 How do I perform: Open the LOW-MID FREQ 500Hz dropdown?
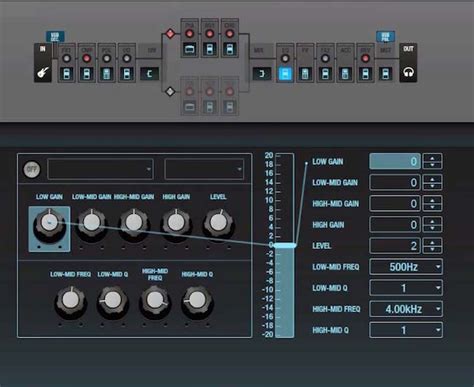tap(406, 267)
